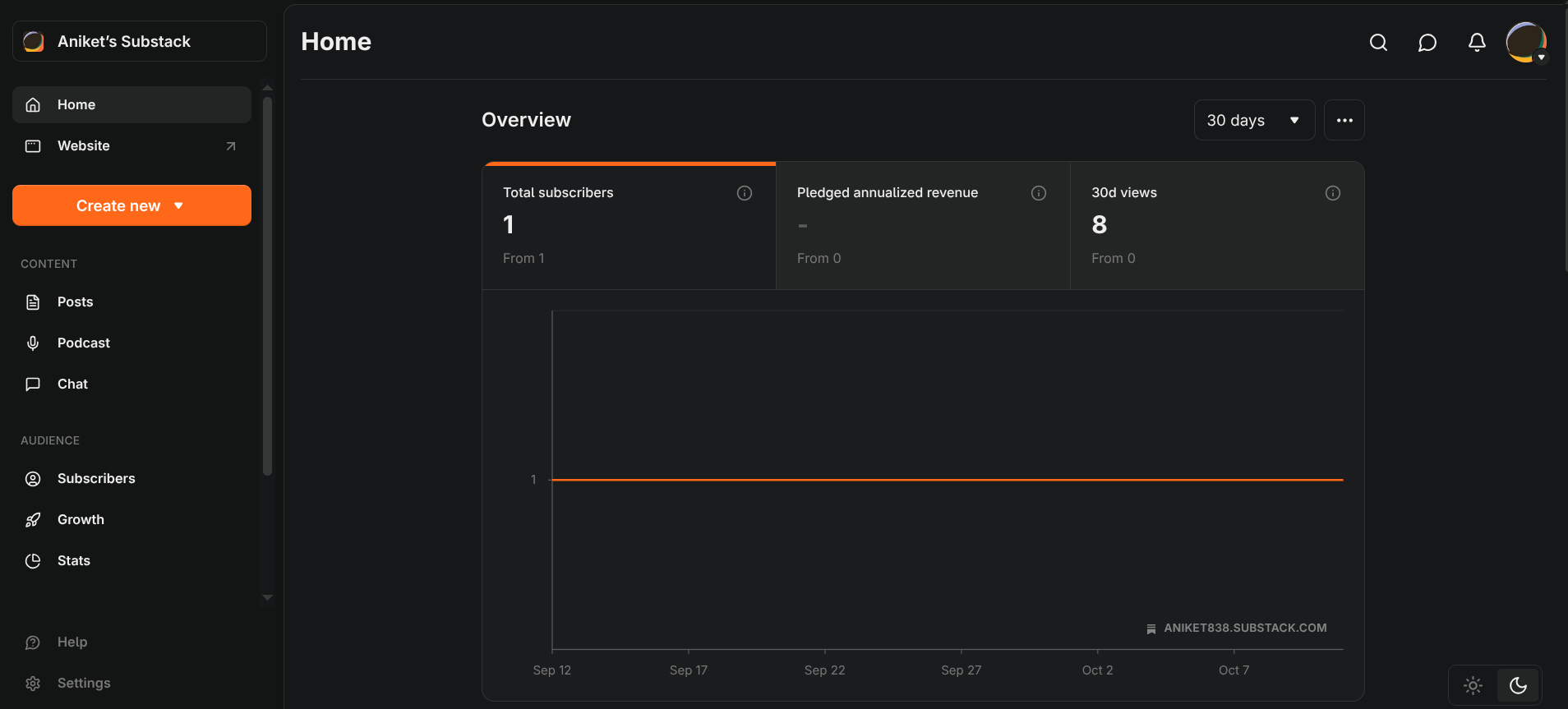Open notifications bell
The image size is (1568, 709).
[1477, 43]
